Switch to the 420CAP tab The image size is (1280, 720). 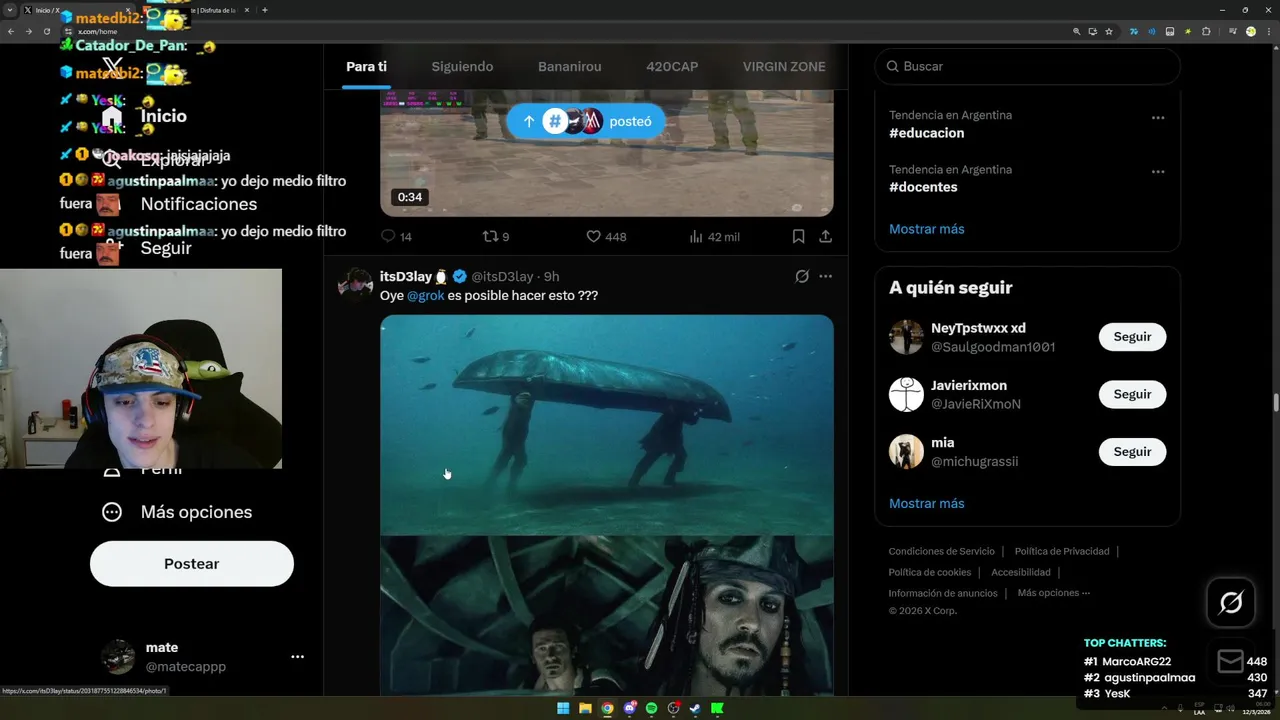point(672,66)
